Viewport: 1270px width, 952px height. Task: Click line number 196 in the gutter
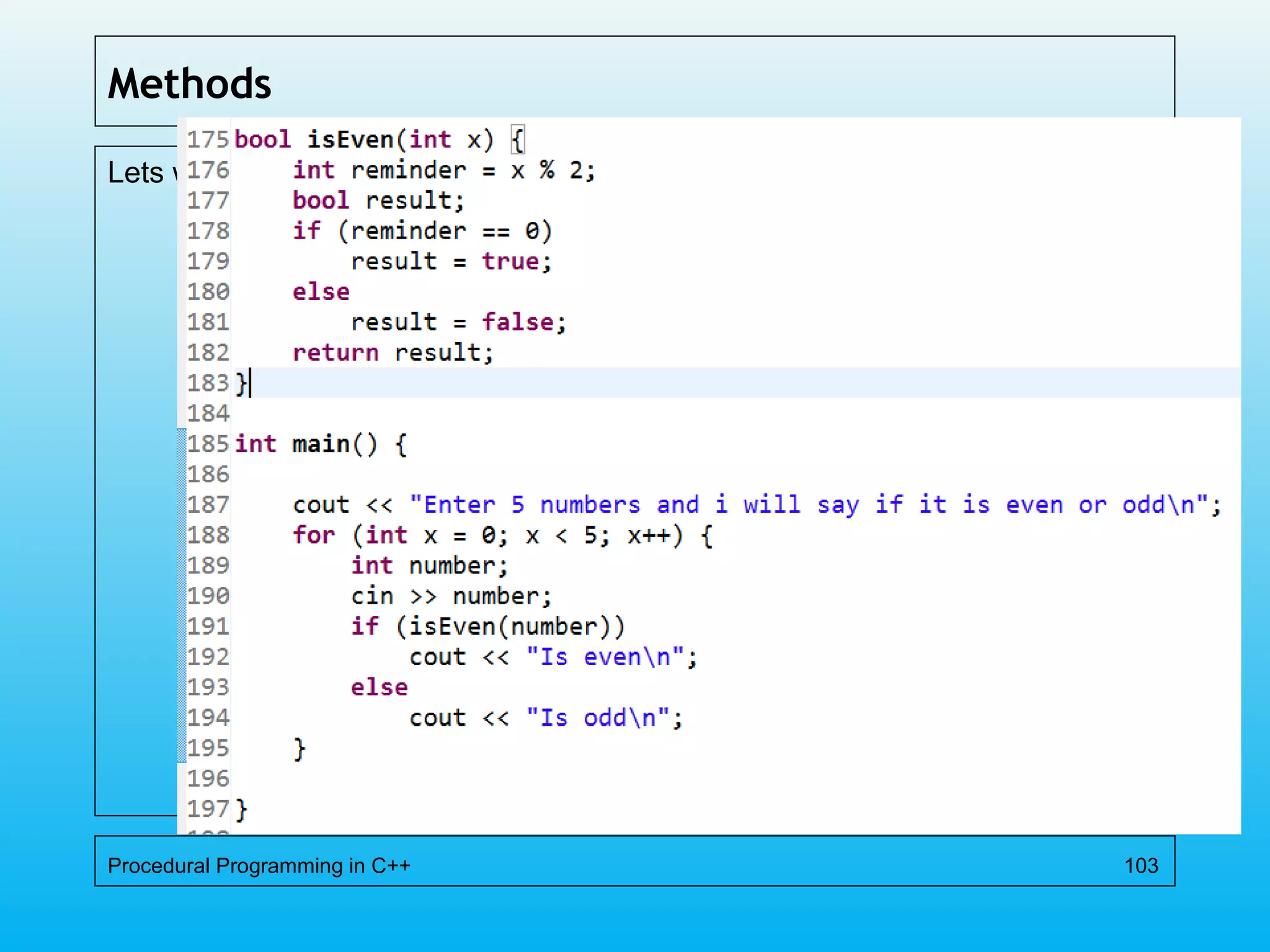click(x=208, y=778)
